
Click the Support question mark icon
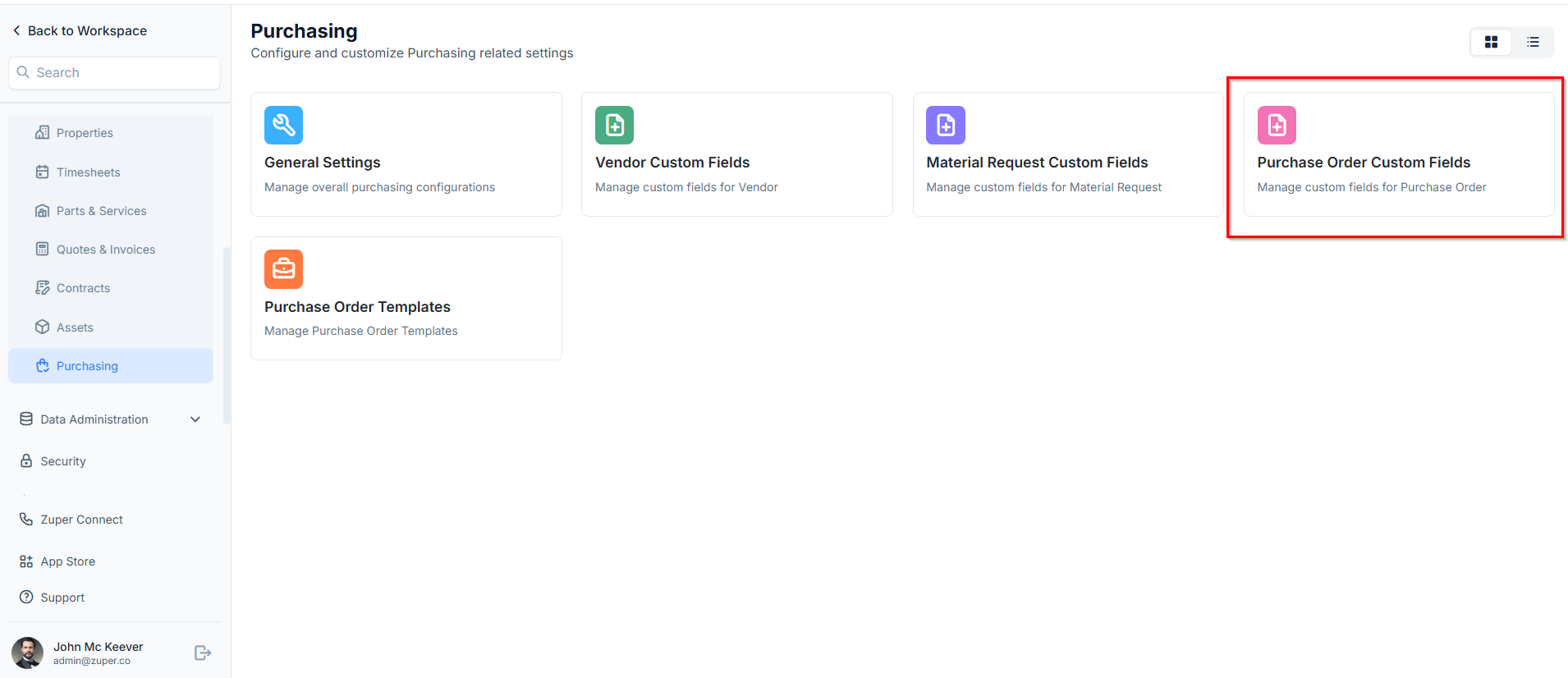[26, 597]
